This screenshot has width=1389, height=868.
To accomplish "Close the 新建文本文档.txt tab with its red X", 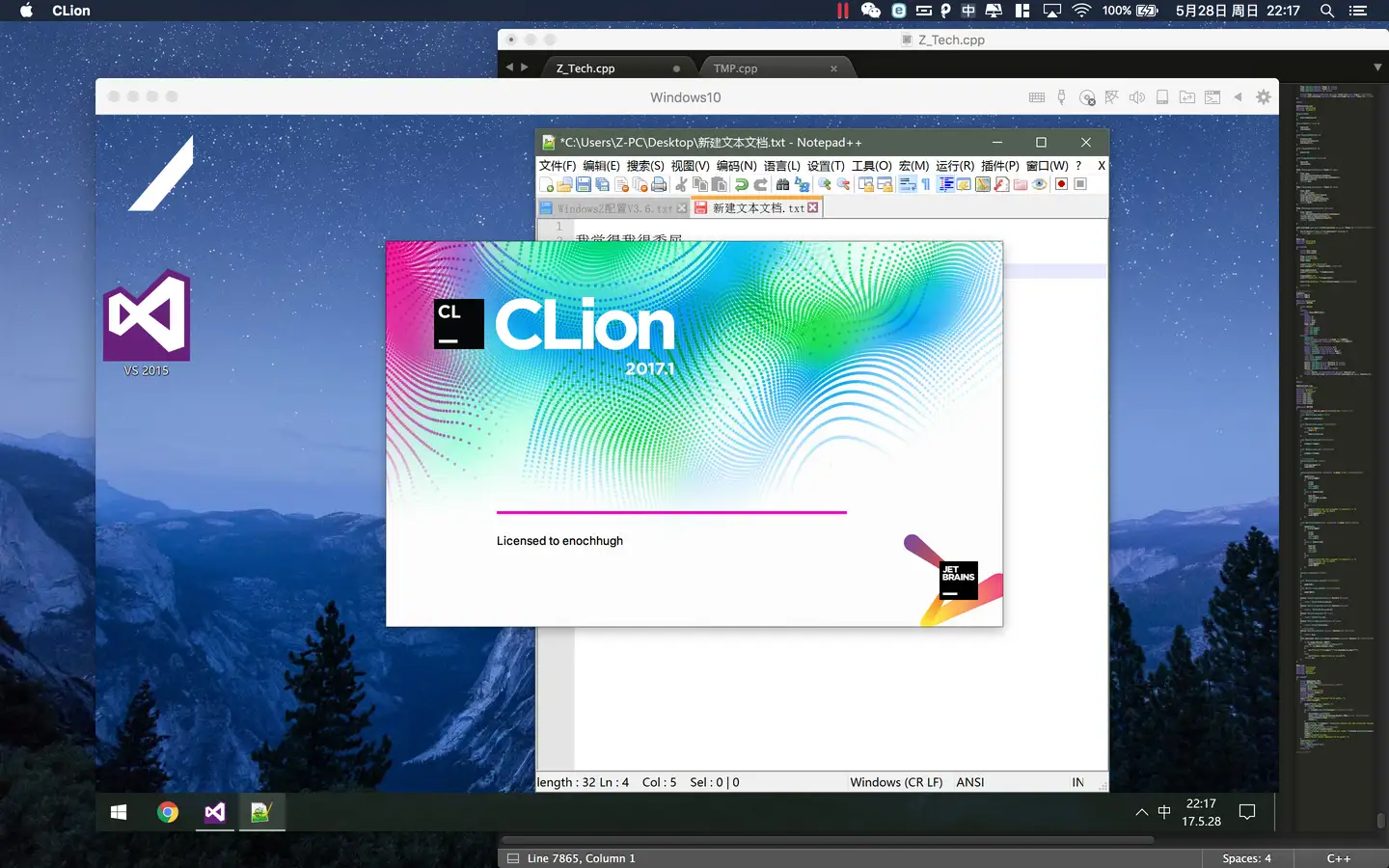I will click(x=813, y=208).
